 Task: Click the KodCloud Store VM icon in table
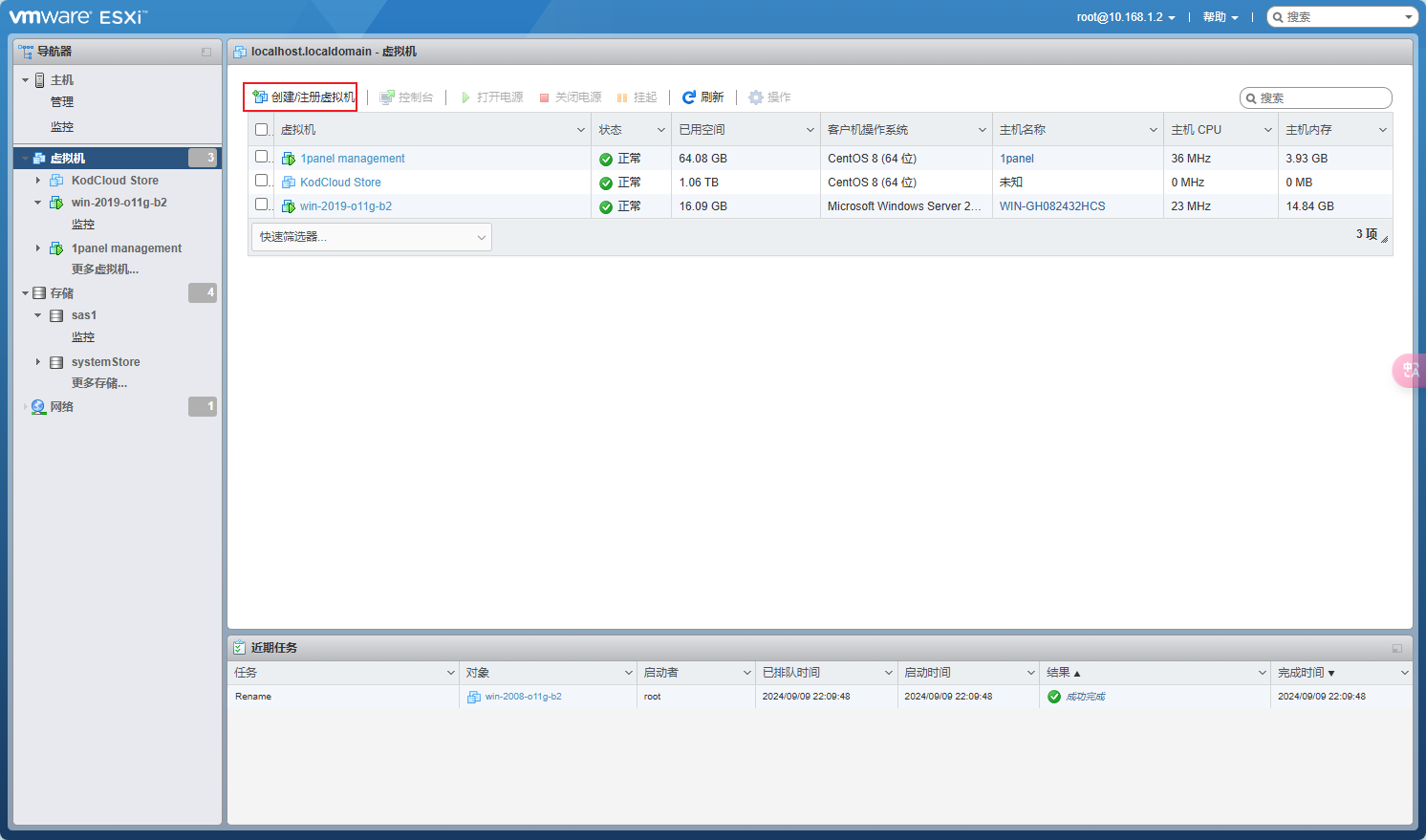(289, 183)
